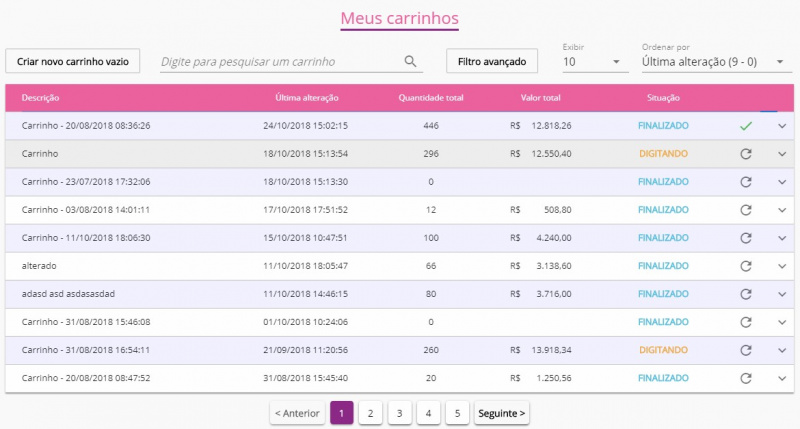
Task: Click the quantity 100 cell
Action: (x=431, y=238)
